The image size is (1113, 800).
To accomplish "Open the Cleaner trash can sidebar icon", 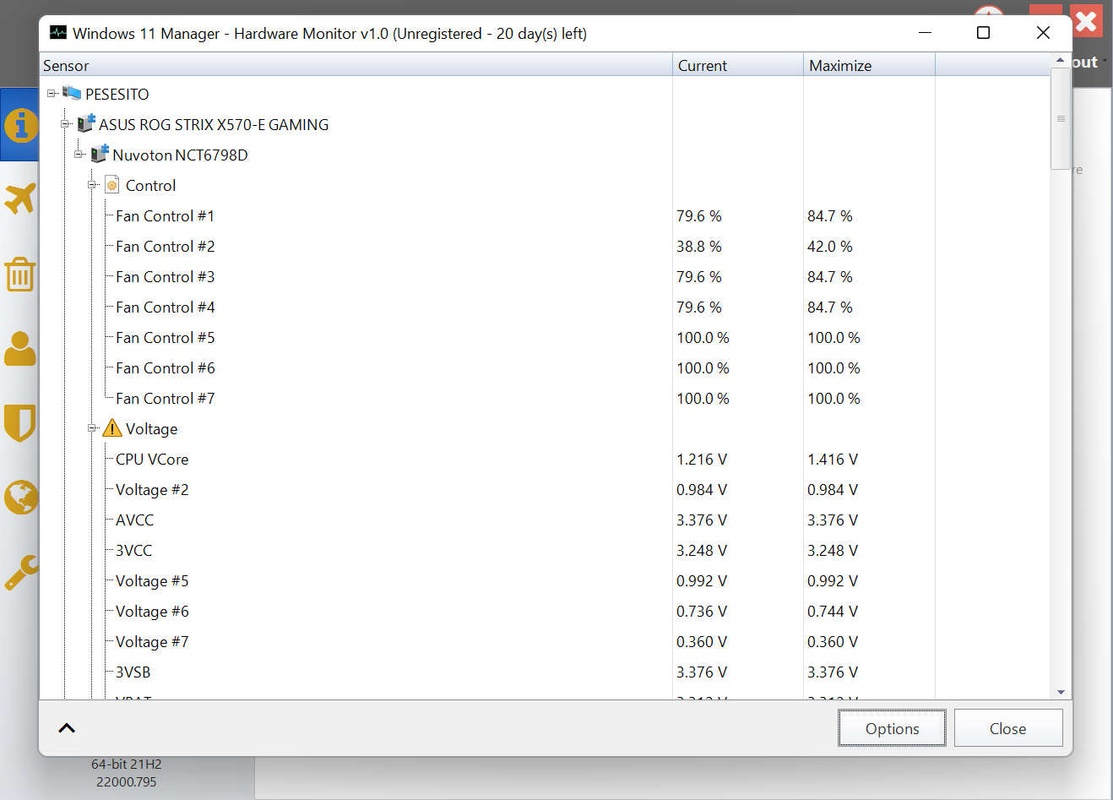I will [20, 274].
